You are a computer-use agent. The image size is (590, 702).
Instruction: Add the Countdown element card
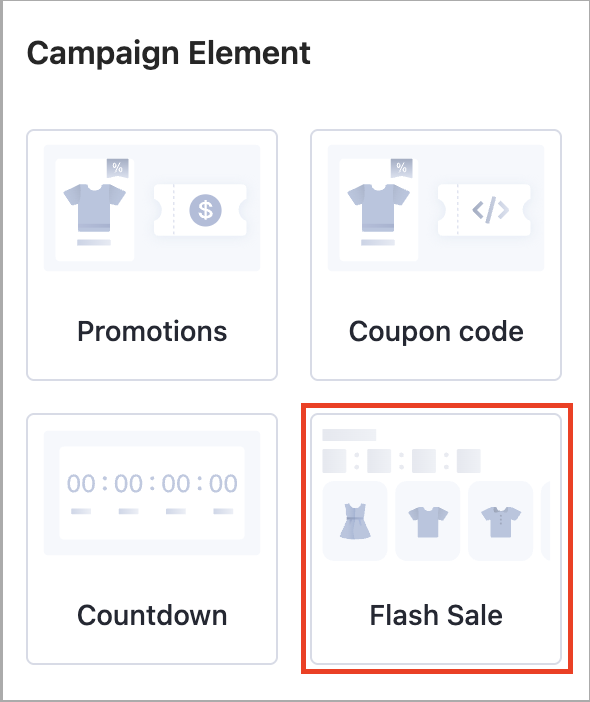pyautogui.click(x=152, y=539)
